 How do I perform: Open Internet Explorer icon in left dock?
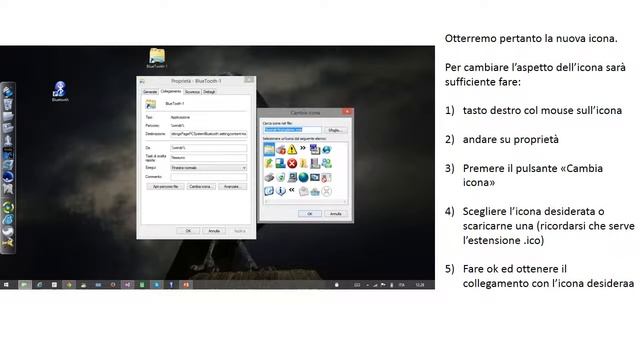8,220
